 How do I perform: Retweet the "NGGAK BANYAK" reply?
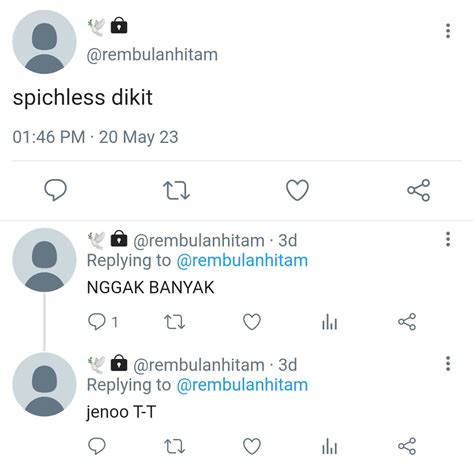[174, 322]
